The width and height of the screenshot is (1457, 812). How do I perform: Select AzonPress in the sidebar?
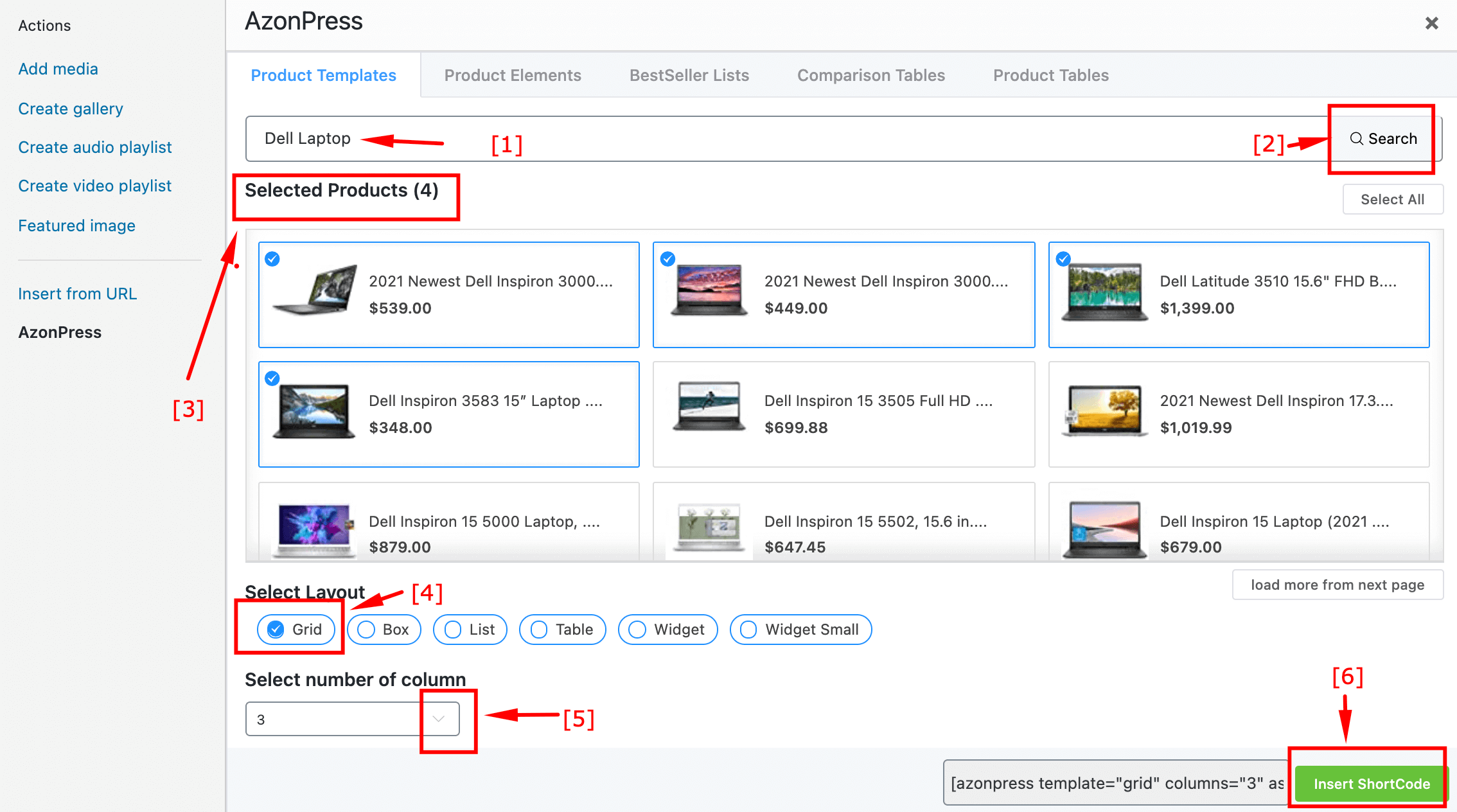pyautogui.click(x=60, y=332)
